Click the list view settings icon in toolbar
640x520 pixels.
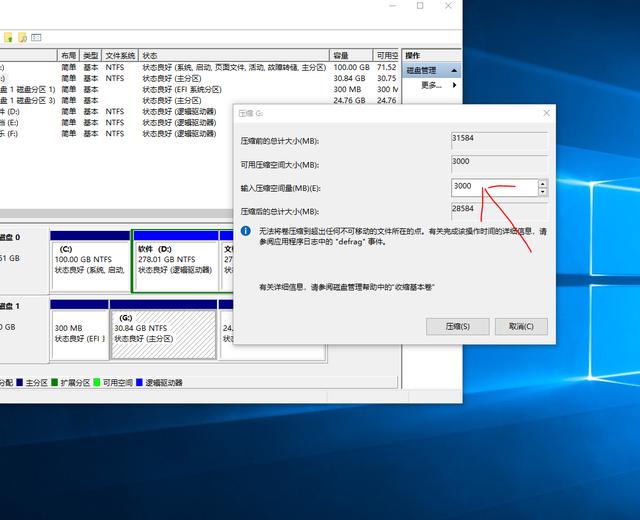click(36, 38)
